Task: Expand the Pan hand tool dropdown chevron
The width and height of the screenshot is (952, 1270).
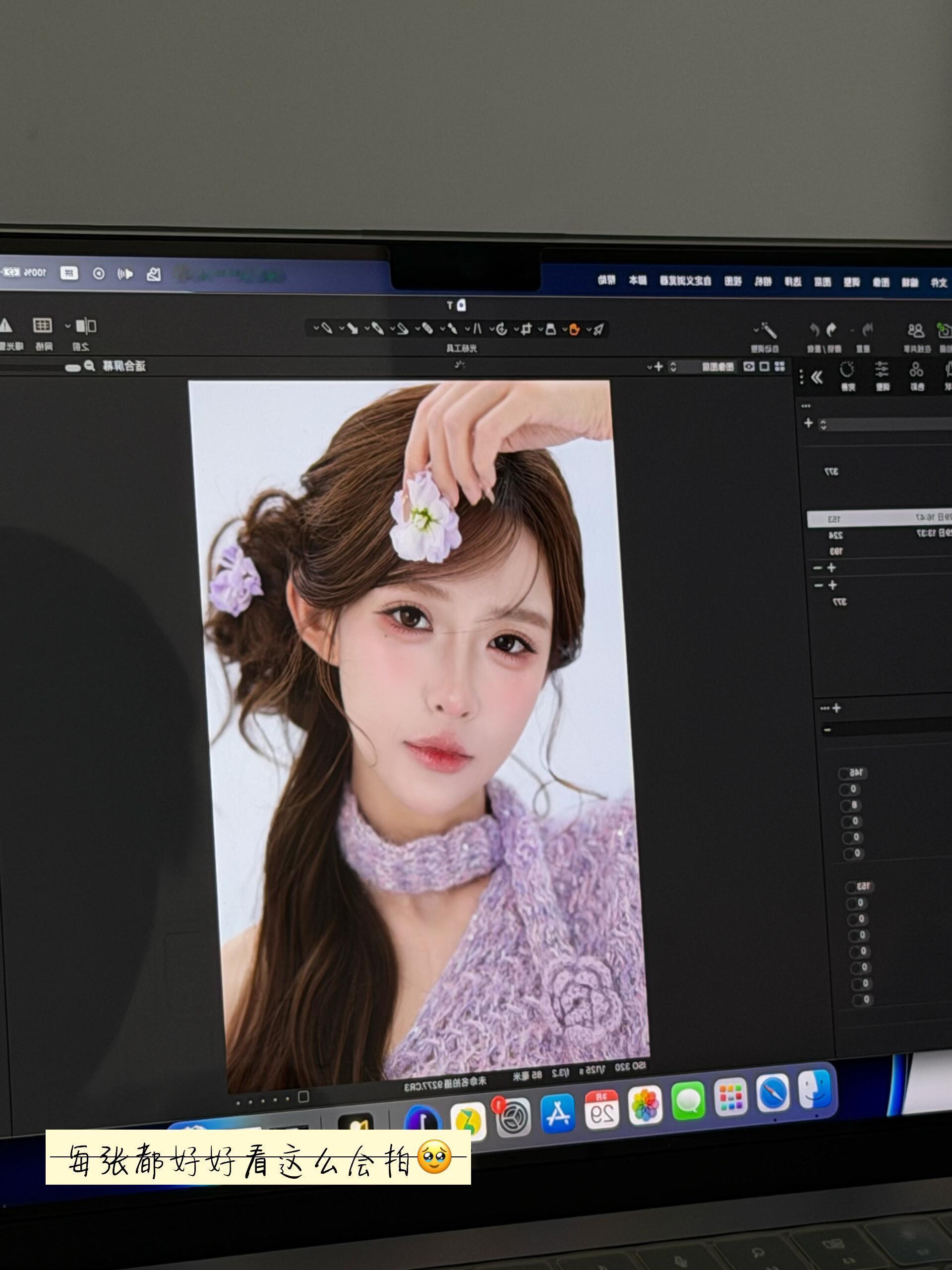Action: pos(564,329)
